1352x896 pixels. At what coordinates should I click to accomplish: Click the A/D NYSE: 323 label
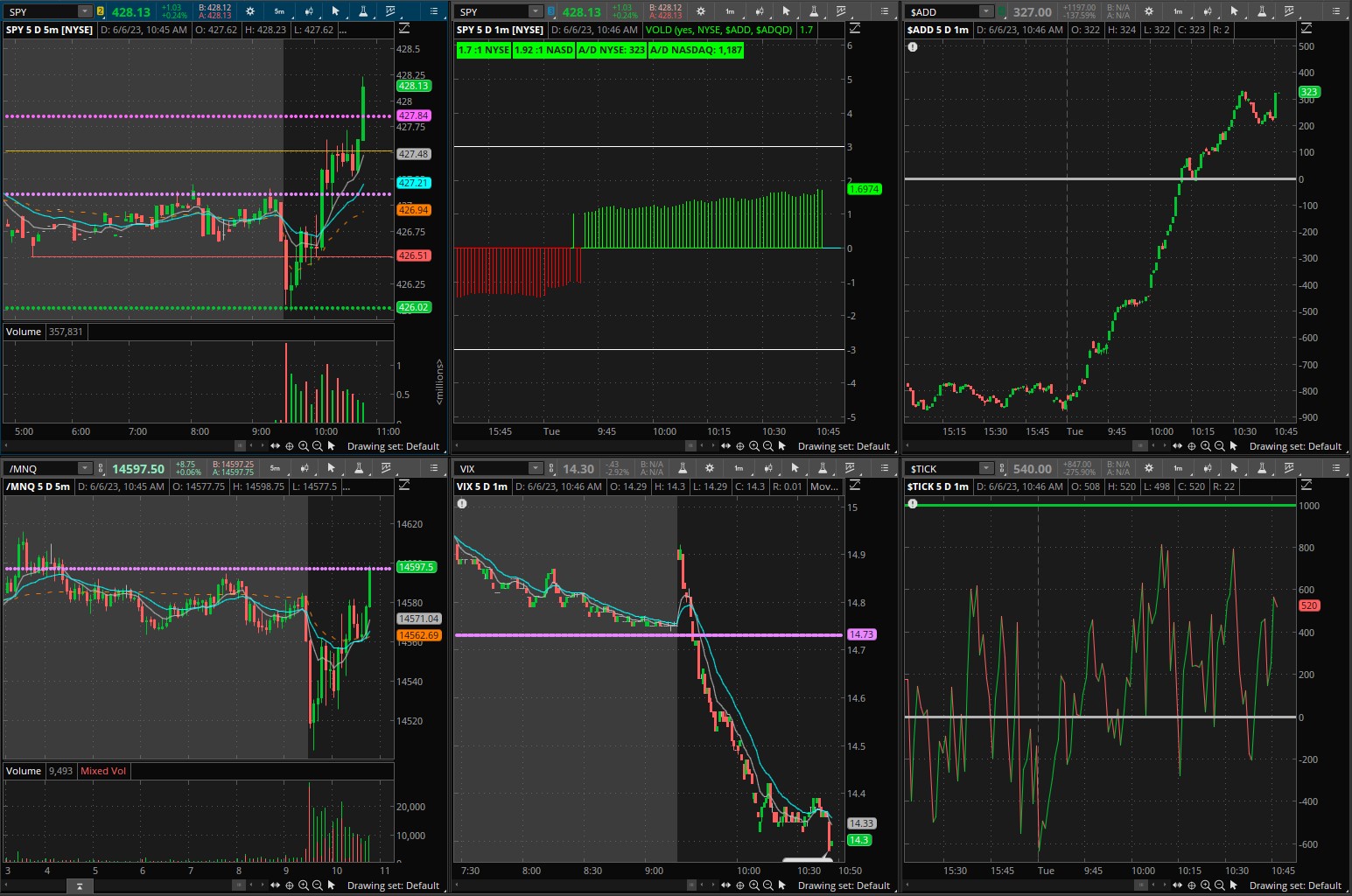pyautogui.click(x=612, y=50)
